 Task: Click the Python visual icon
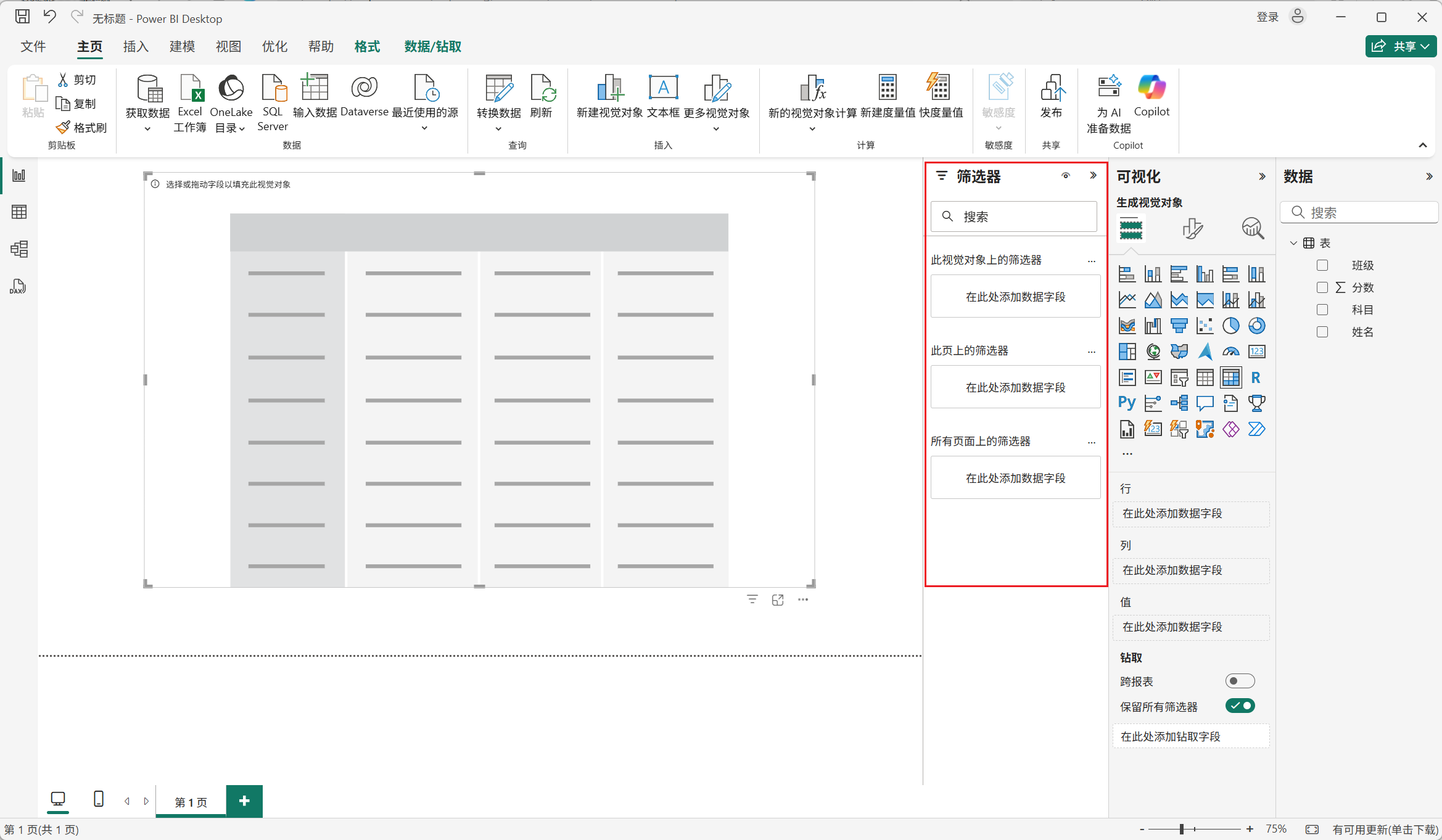click(1126, 403)
